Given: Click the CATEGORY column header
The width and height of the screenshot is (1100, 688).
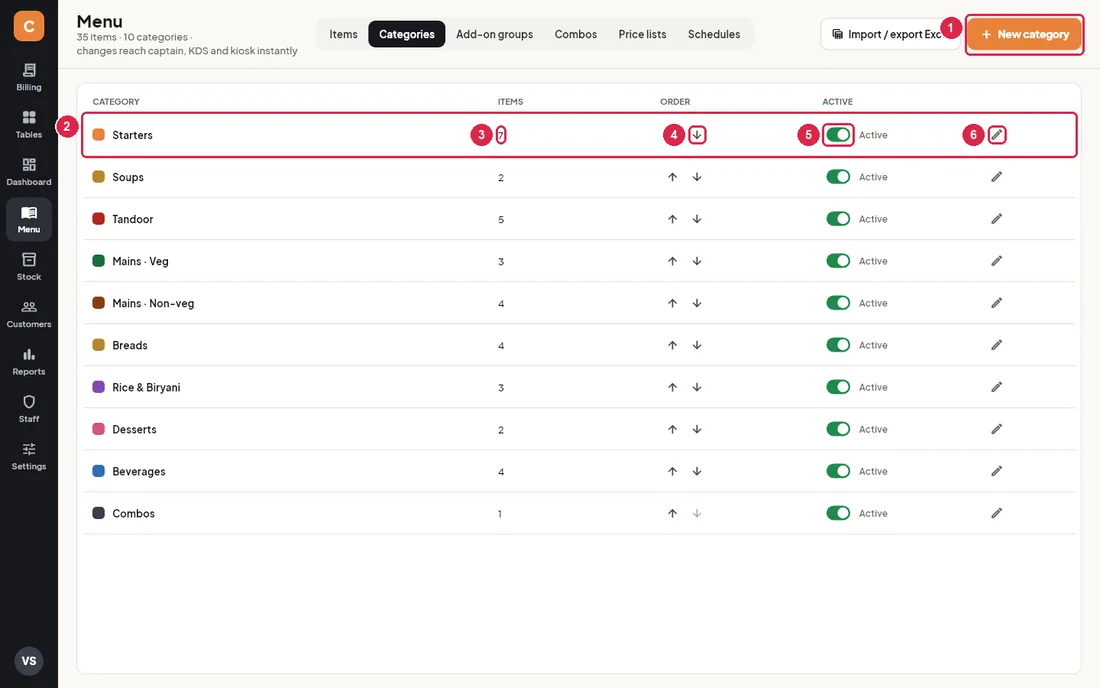Looking at the screenshot, I should click(x=116, y=102).
